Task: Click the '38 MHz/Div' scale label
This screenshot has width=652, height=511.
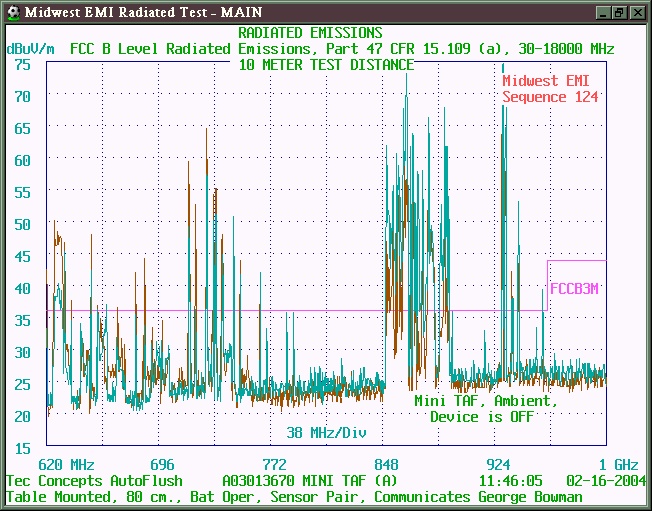Action: click(326, 433)
